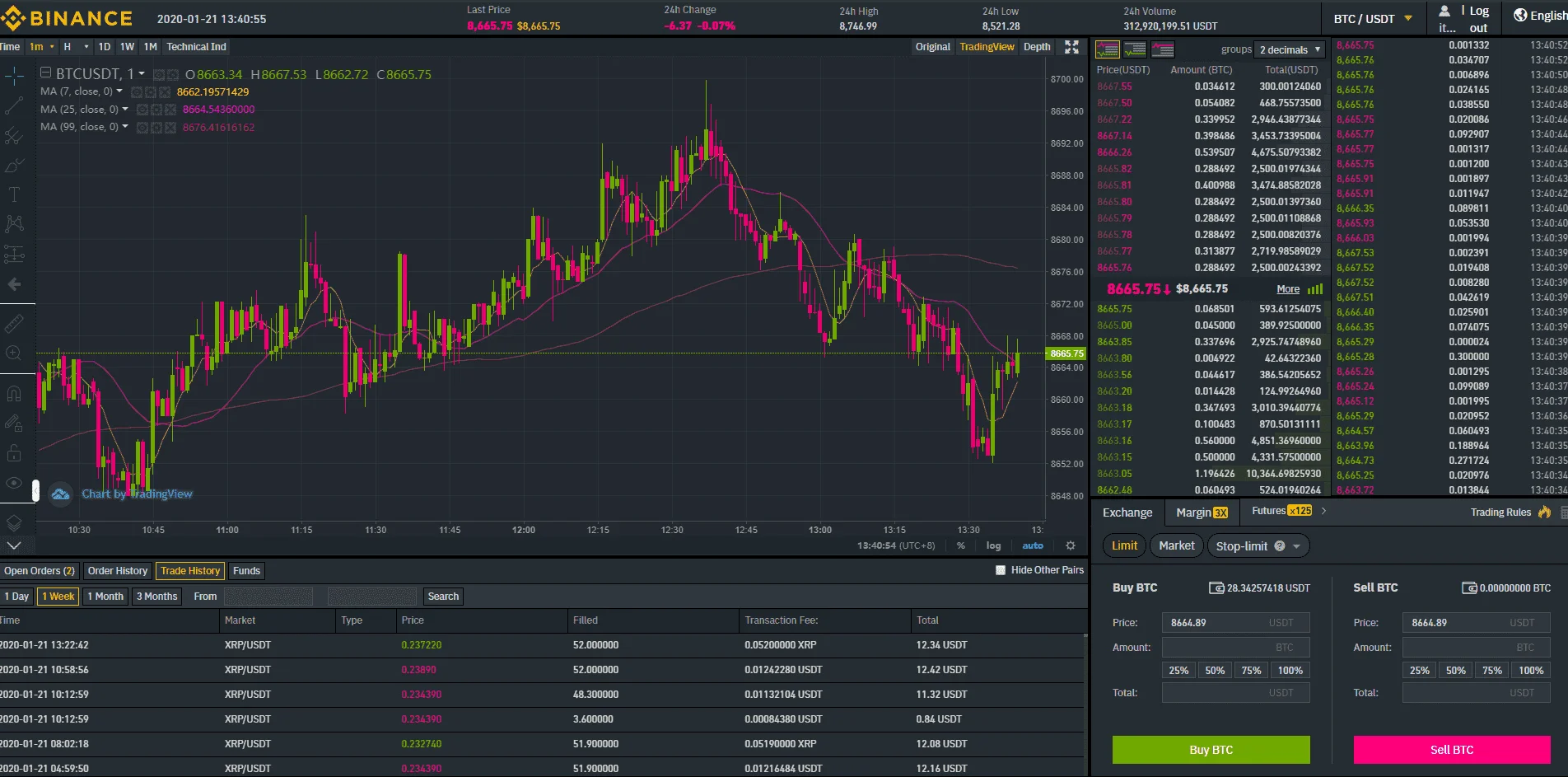The height and width of the screenshot is (777, 1568).
Task: Toggle auto scale on chart
Action: [x=1033, y=545]
